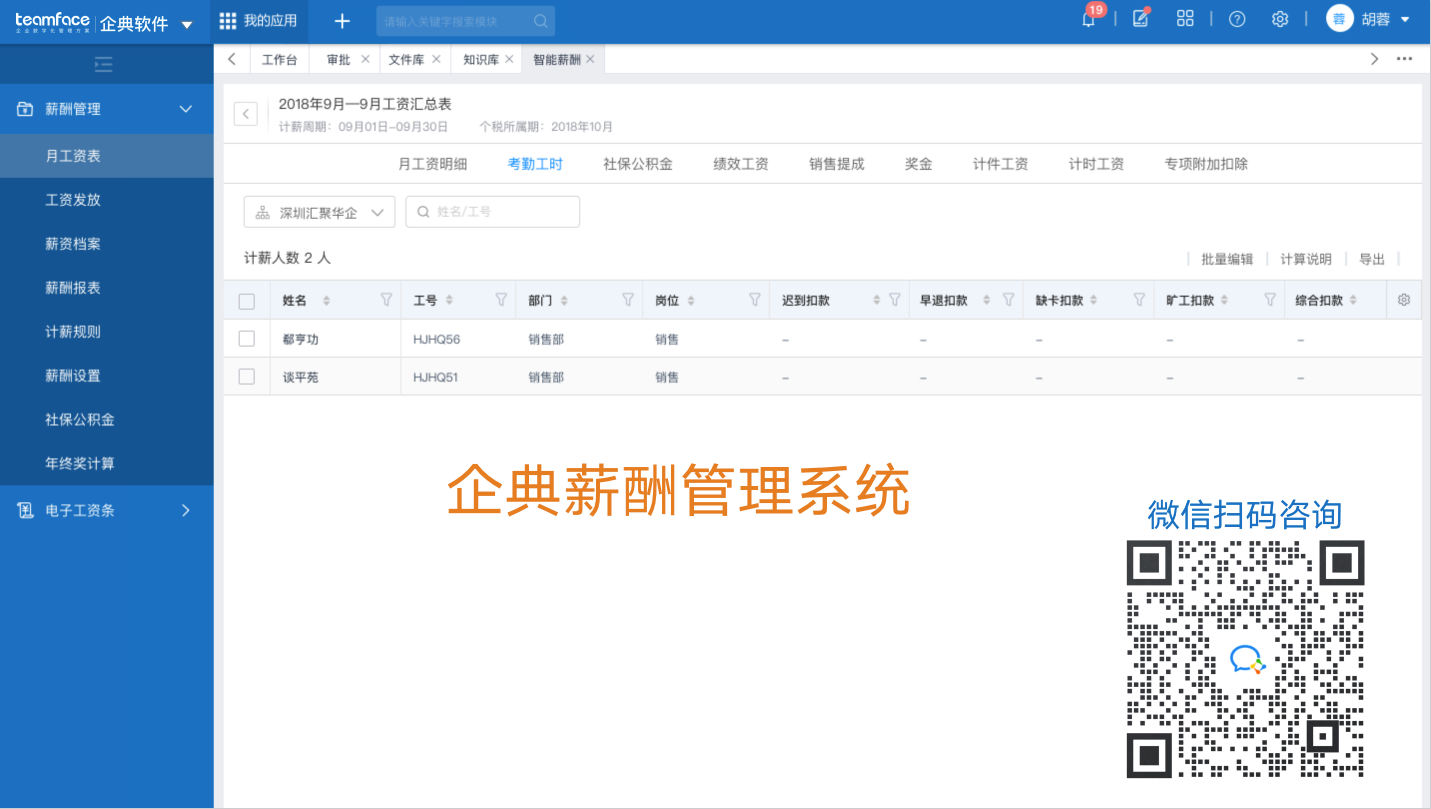The height and width of the screenshot is (809, 1431).
Task: Open the 胡蓉 user account dropdown
Action: [1368, 19]
